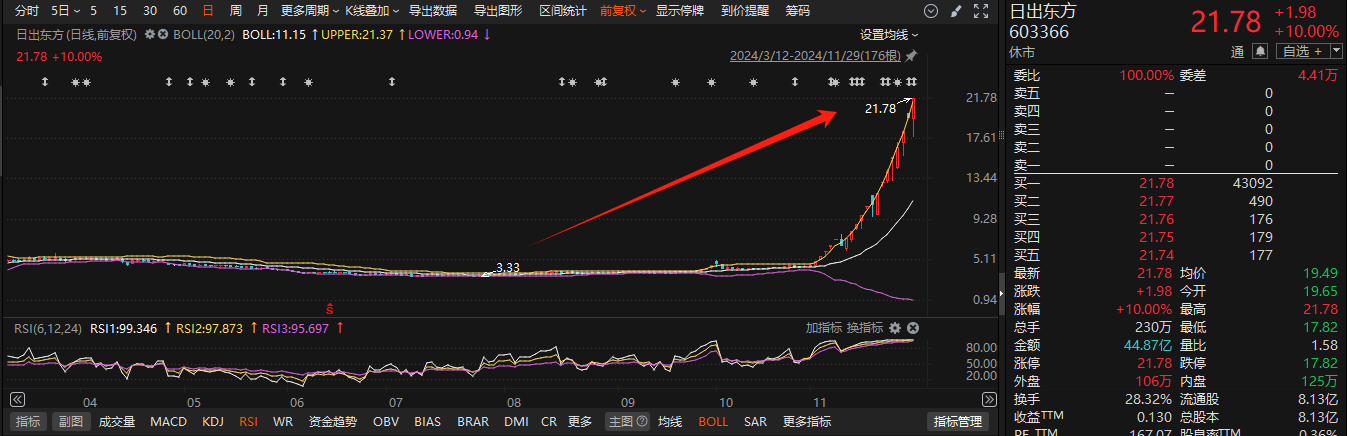The width and height of the screenshot is (1347, 436).
Task: Select the MACD indicator tab
Action: coord(168,422)
